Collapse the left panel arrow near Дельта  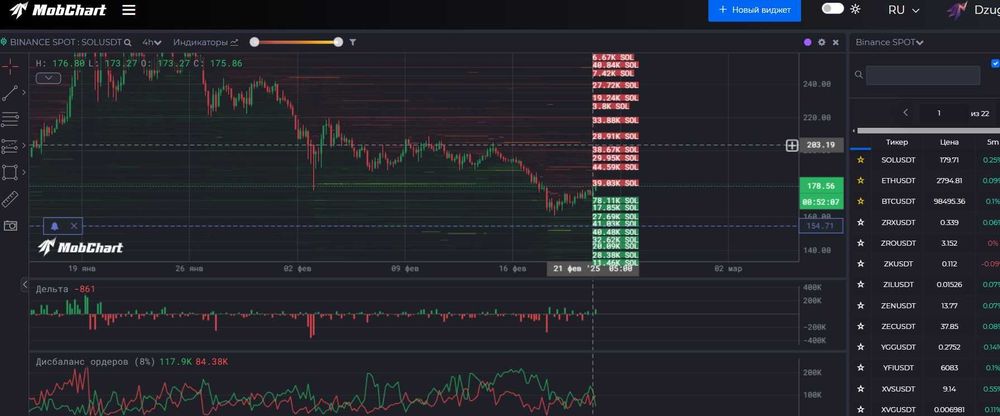point(25,285)
